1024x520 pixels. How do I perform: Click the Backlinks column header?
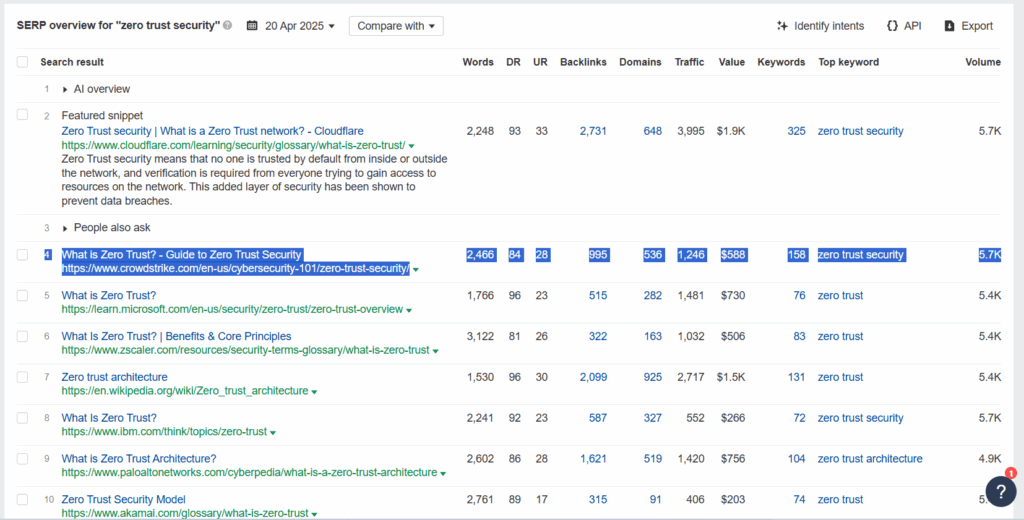pos(583,62)
